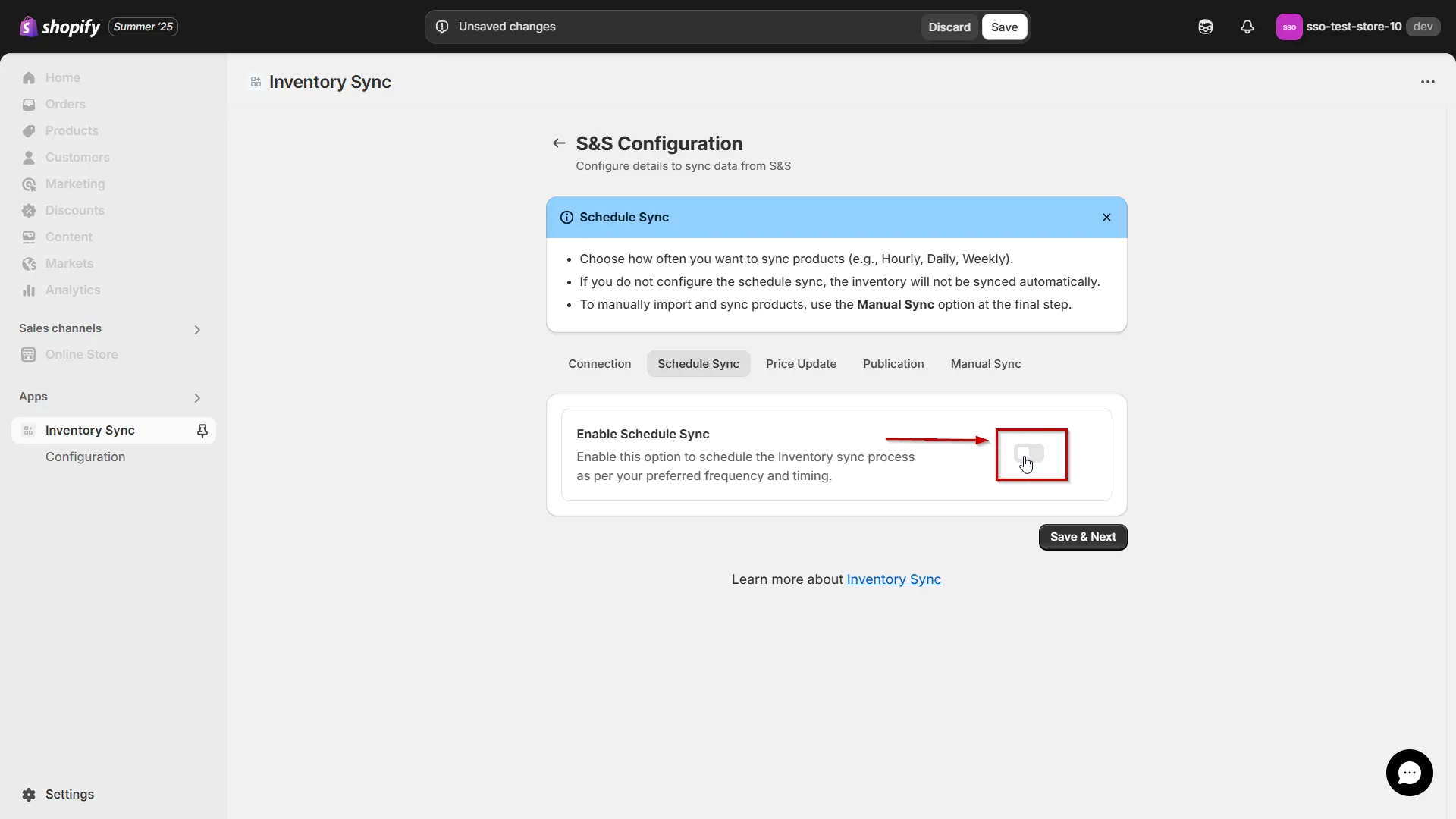This screenshot has height=819, width=1456.
Task: Open the Analytics bar chart icon
Action: pos(29,290)
